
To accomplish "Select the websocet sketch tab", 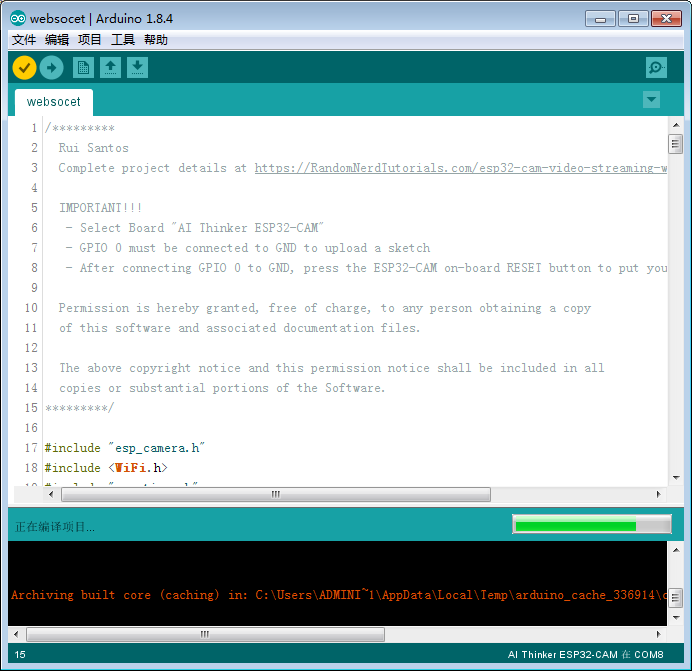I will point(54,102).
